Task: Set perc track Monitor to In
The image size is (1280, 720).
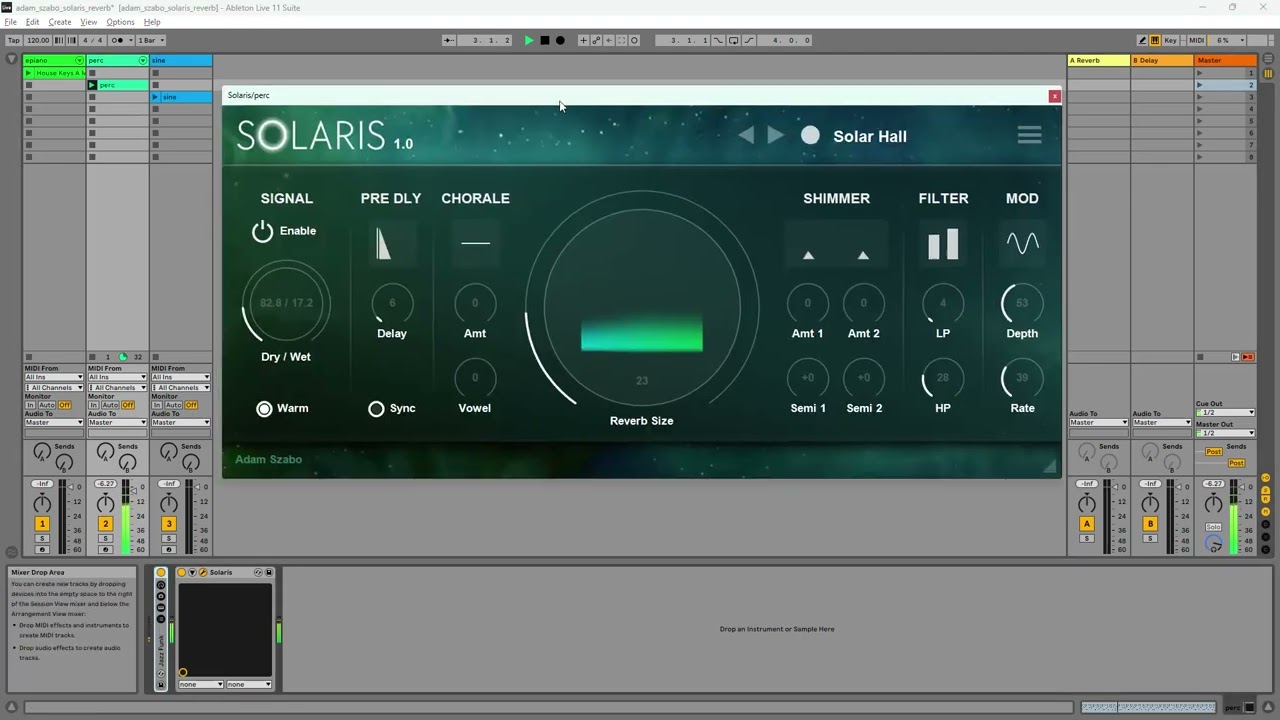Action: click(94, 405)
